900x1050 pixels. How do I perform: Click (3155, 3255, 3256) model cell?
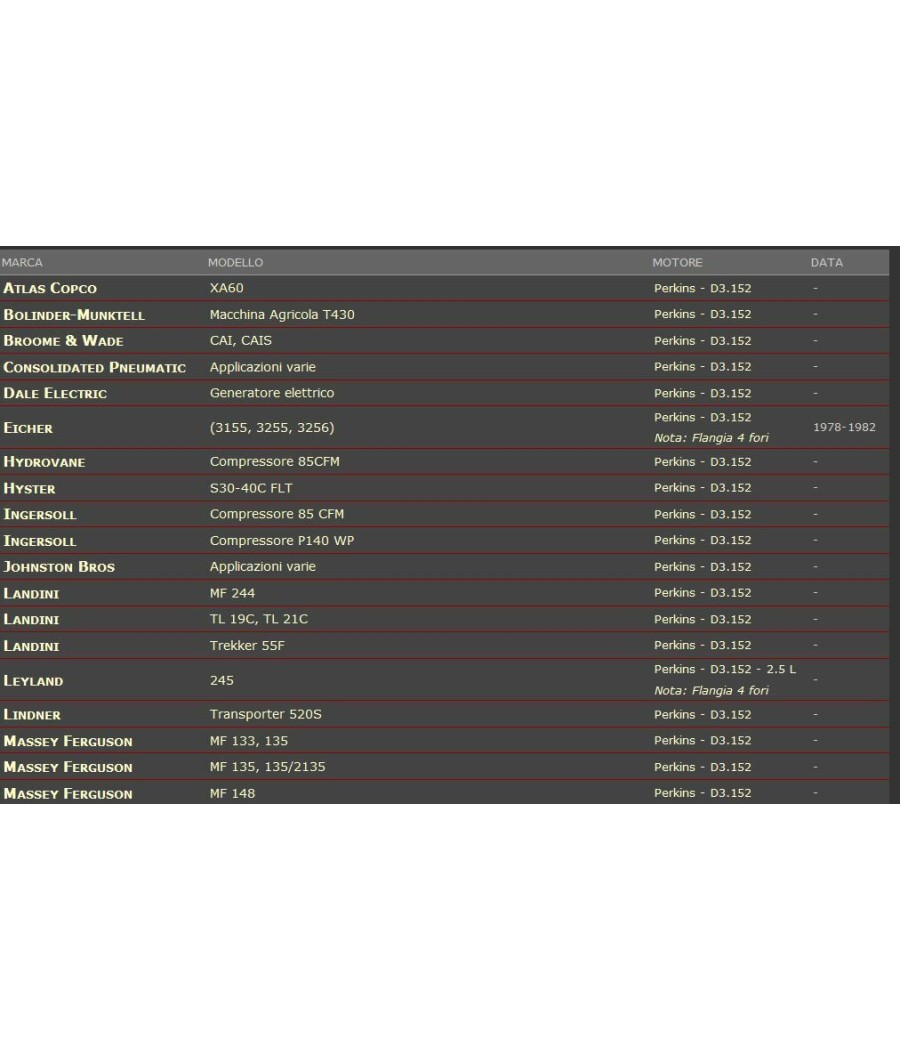tap(272, 427)
